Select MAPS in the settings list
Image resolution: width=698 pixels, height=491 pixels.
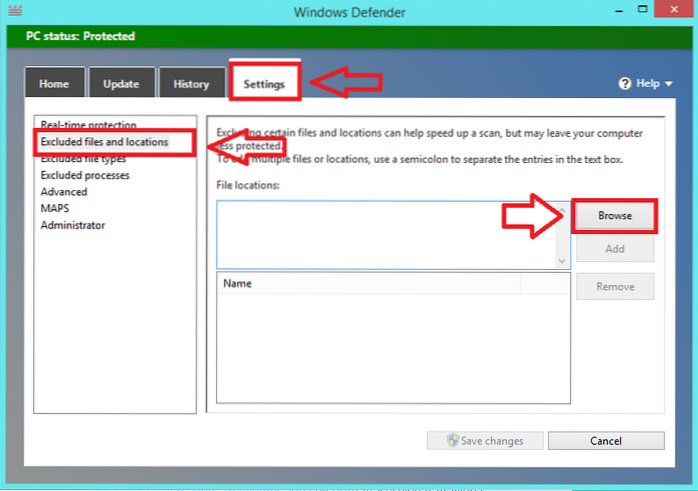[54, 208]
